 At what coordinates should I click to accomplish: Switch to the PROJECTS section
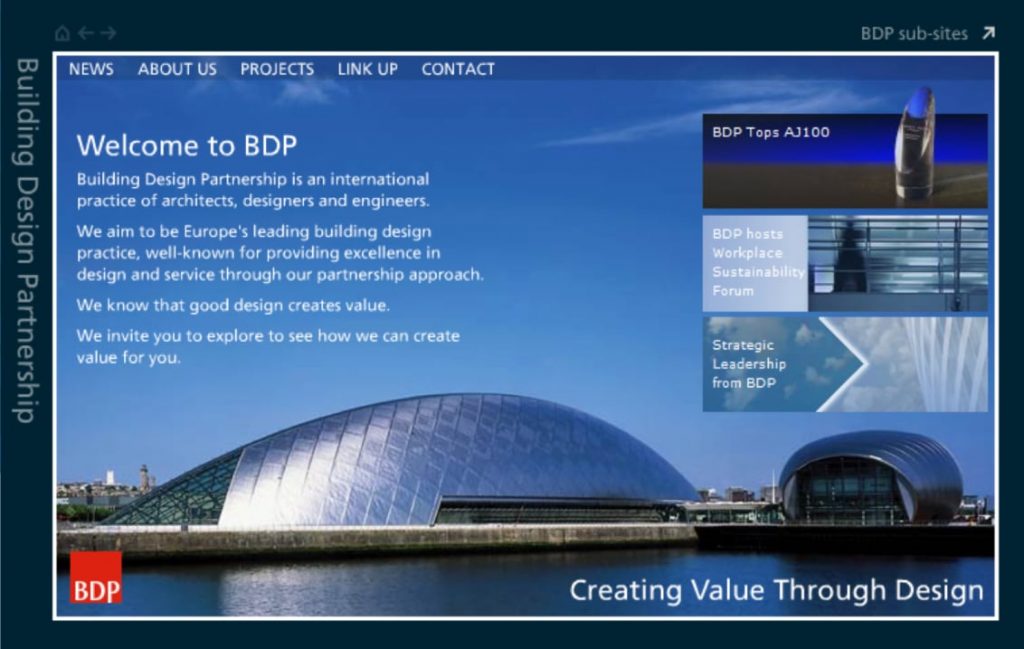coord(276,69)
